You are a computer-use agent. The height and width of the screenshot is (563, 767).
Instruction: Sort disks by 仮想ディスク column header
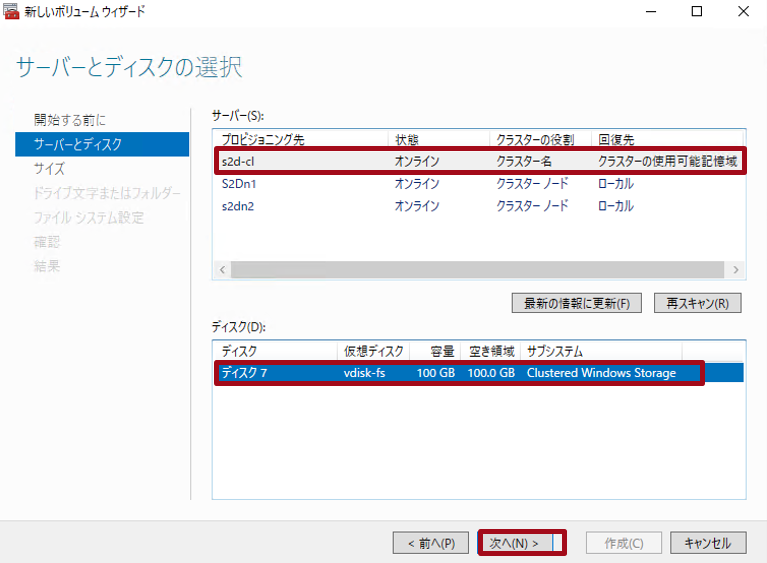point(373,351)
